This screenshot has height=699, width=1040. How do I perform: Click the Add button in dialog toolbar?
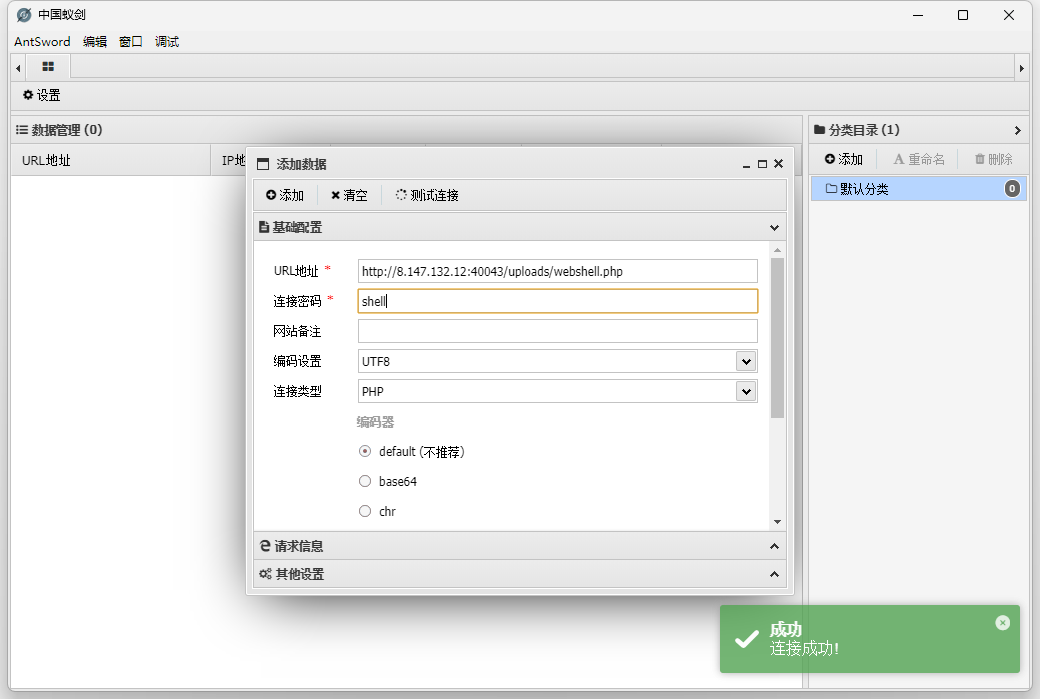tap(285, 195)
